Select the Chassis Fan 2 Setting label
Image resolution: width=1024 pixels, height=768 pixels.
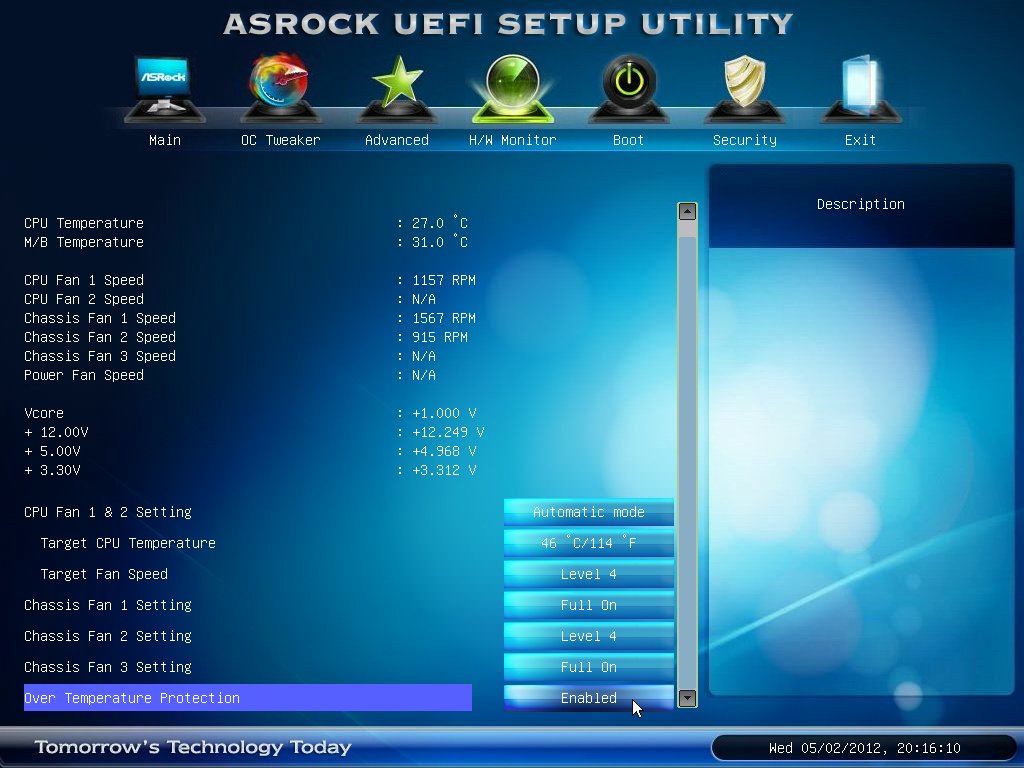click(108, 636)
